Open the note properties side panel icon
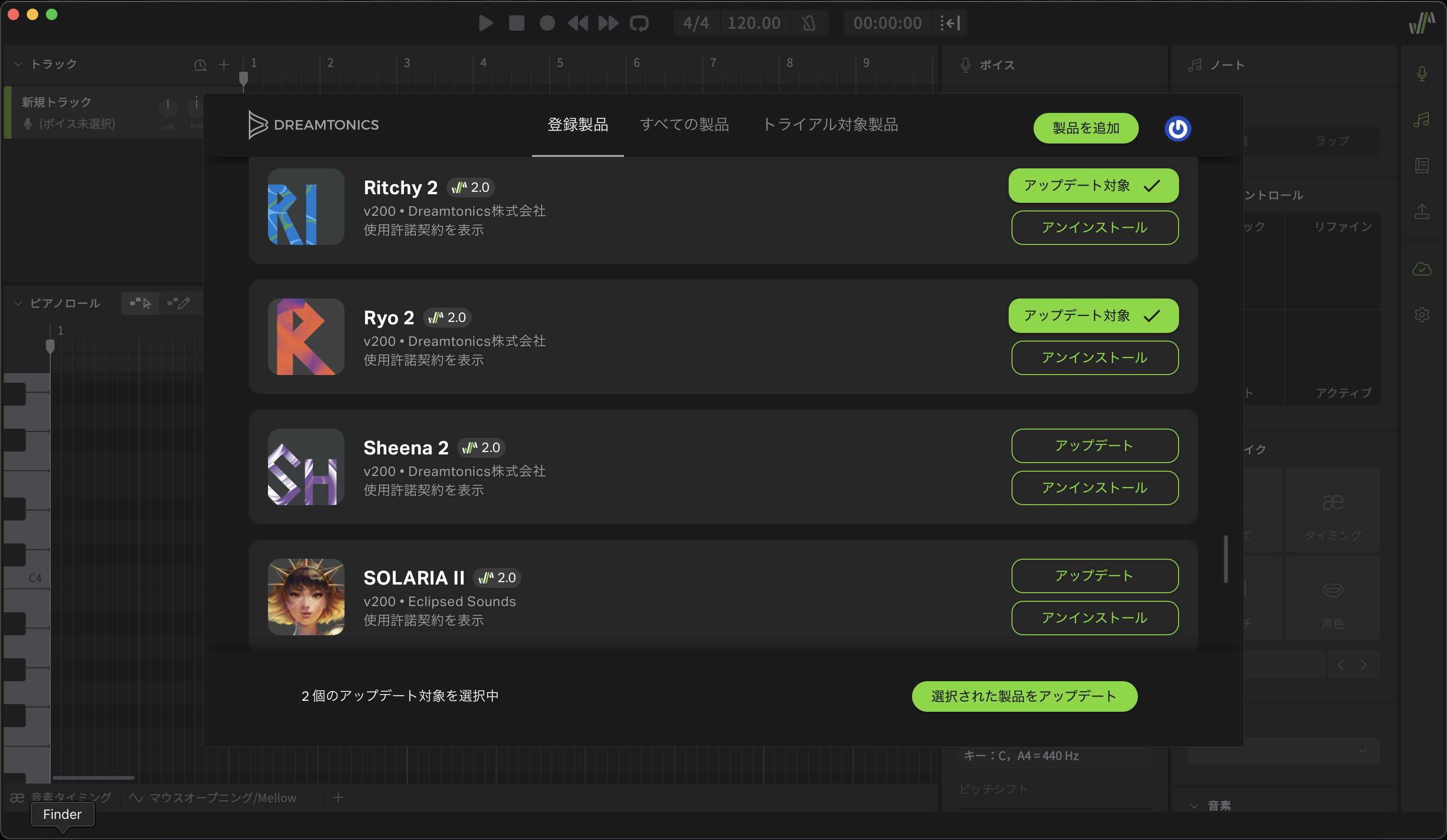The height and width of the screenshot is (840, 1447). (1422, 120)
